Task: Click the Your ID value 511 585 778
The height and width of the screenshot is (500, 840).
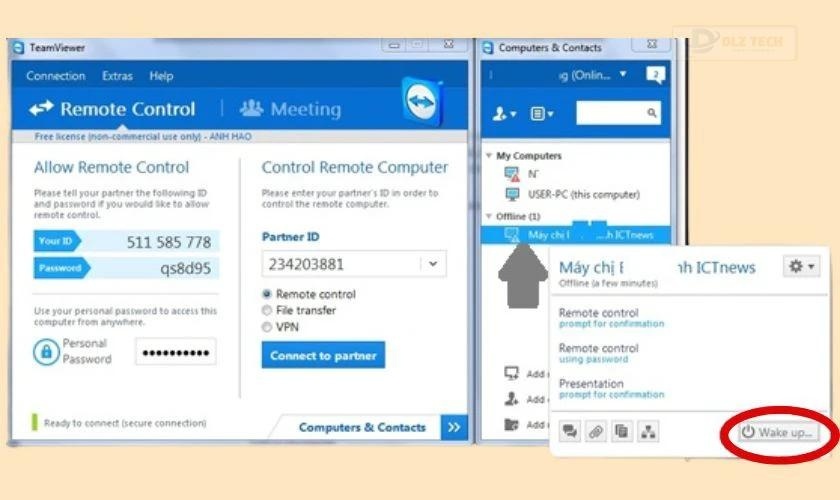Action: click(169, 242)
